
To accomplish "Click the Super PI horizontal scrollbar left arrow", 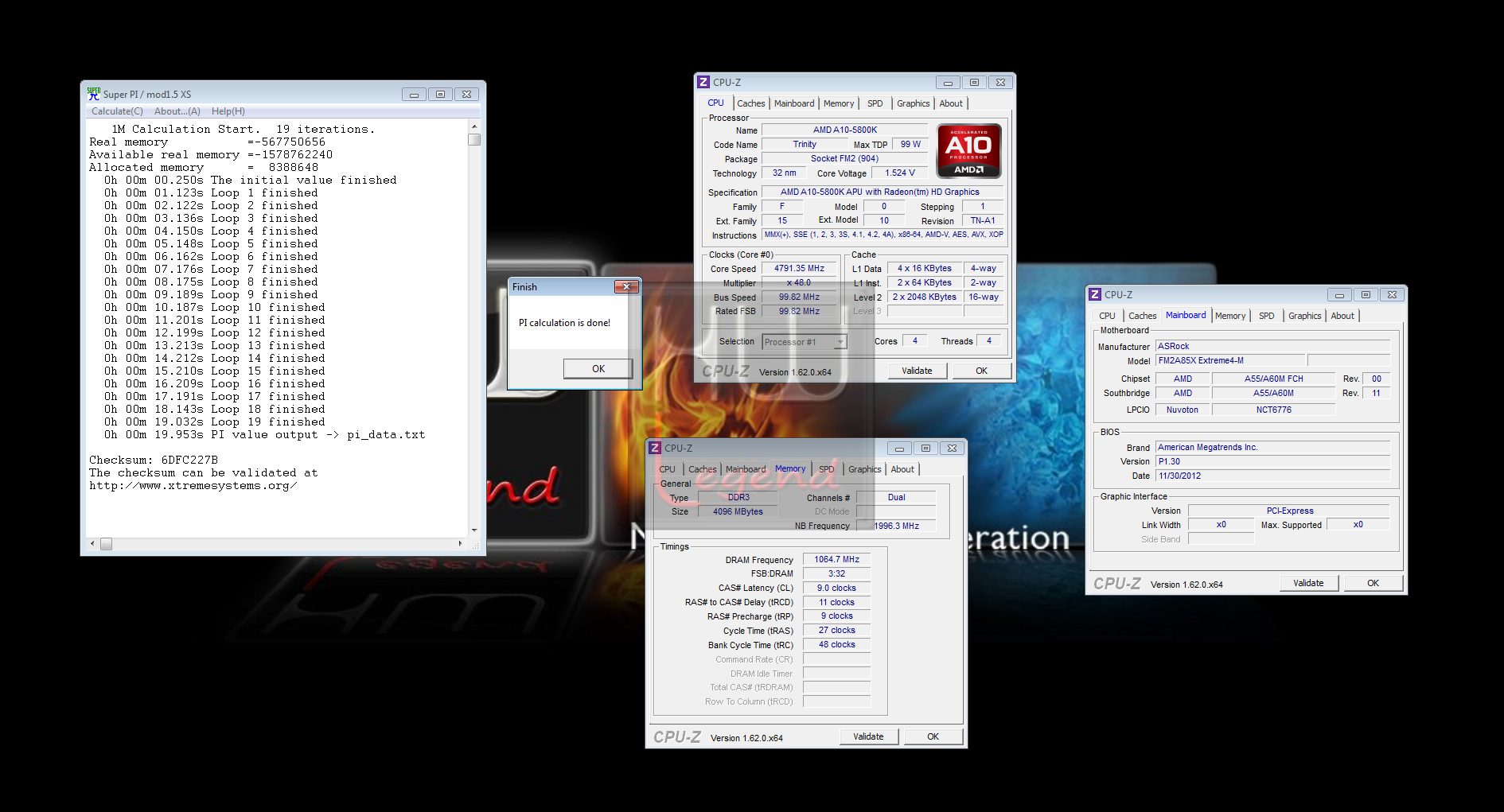I will click(92, 543).
